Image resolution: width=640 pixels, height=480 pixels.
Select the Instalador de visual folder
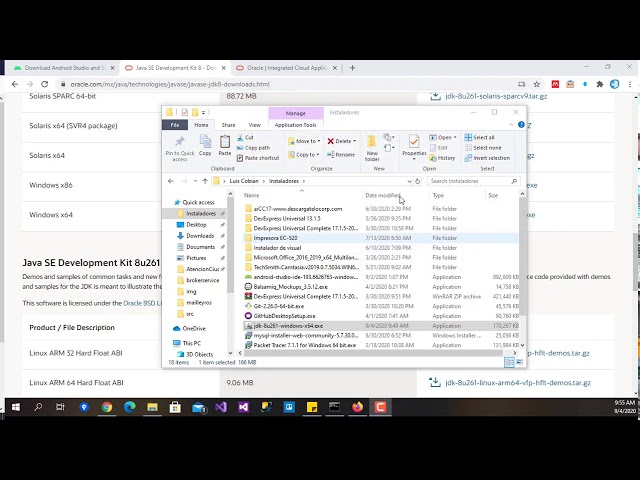(x=277, y=248)
